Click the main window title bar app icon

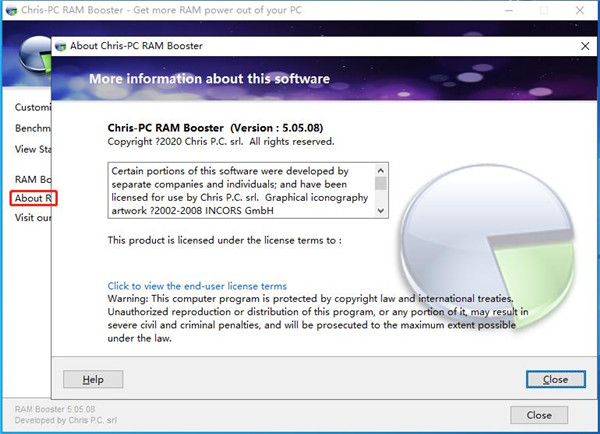tap(11, 10)
